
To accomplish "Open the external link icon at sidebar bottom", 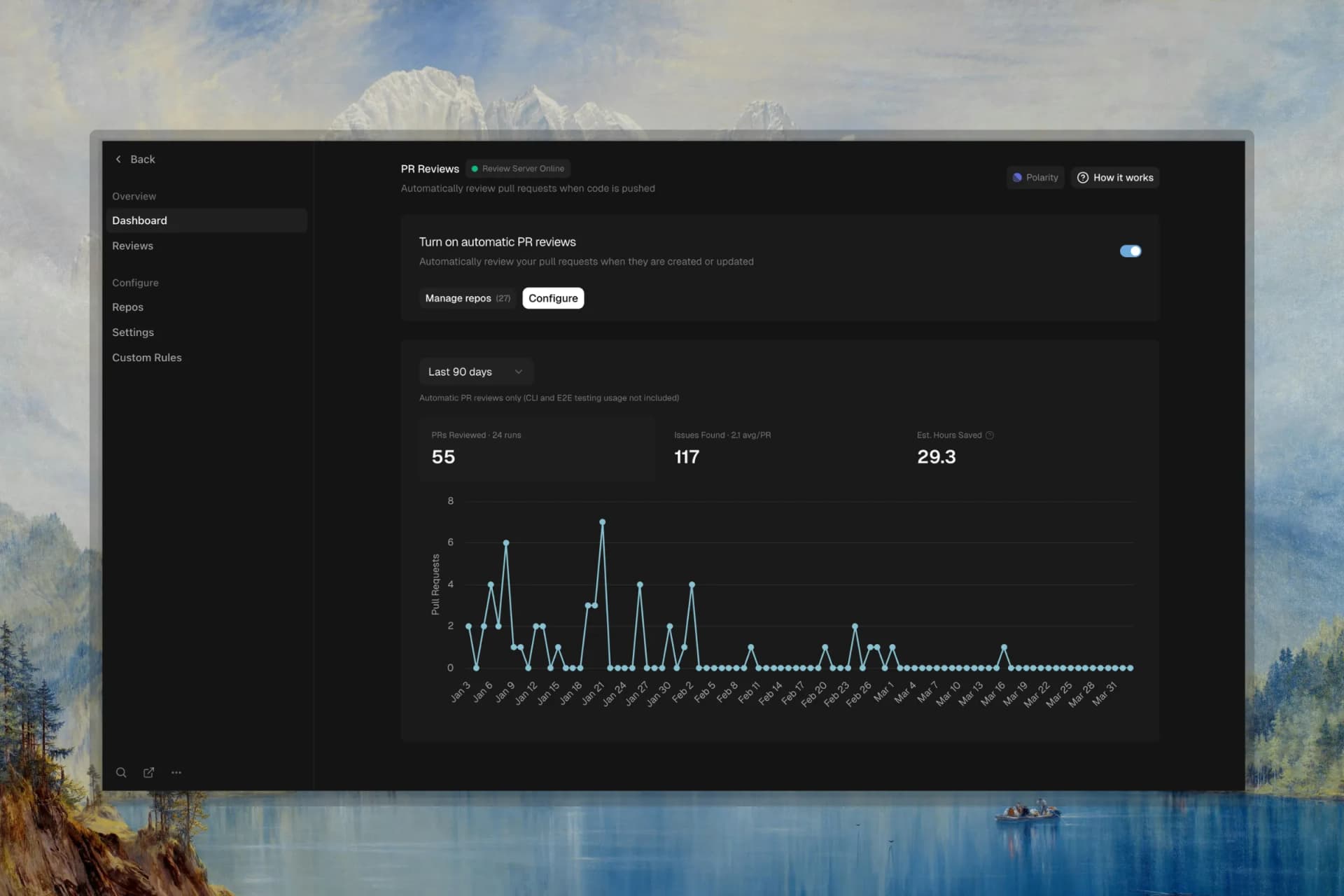I will [148, 772].
